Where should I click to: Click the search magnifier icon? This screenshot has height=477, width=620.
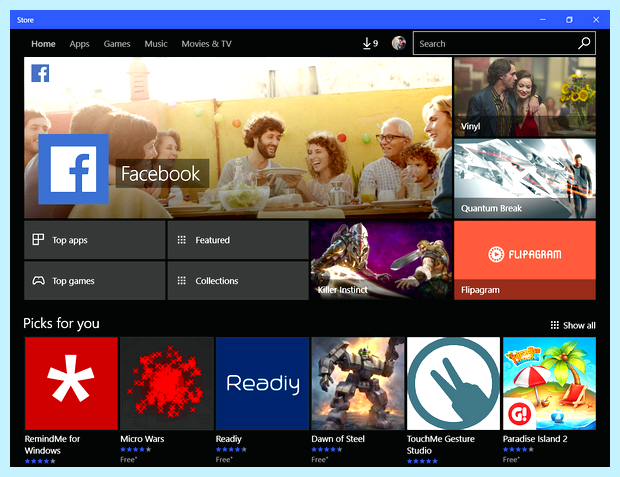[584, 43]
